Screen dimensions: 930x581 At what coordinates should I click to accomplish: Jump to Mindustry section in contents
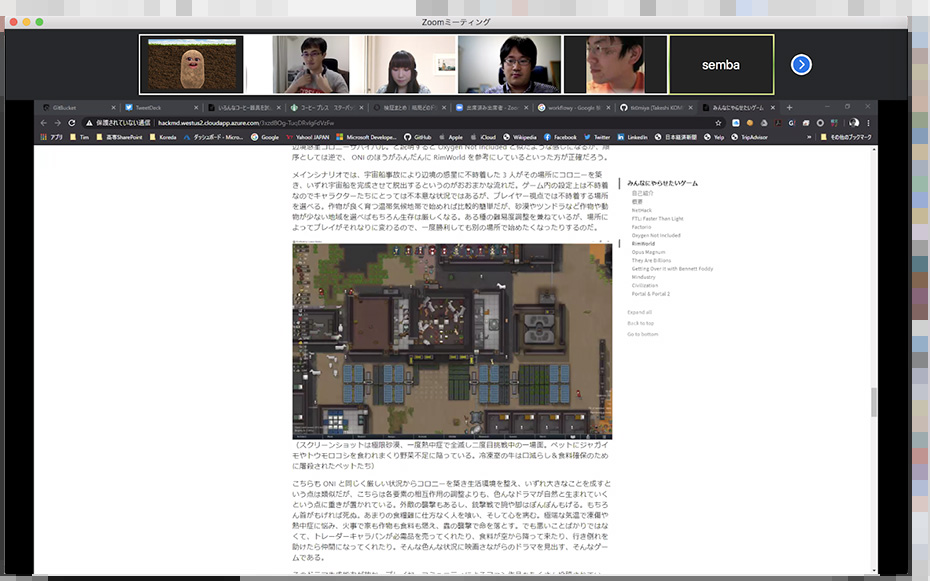tap(643, 277)
